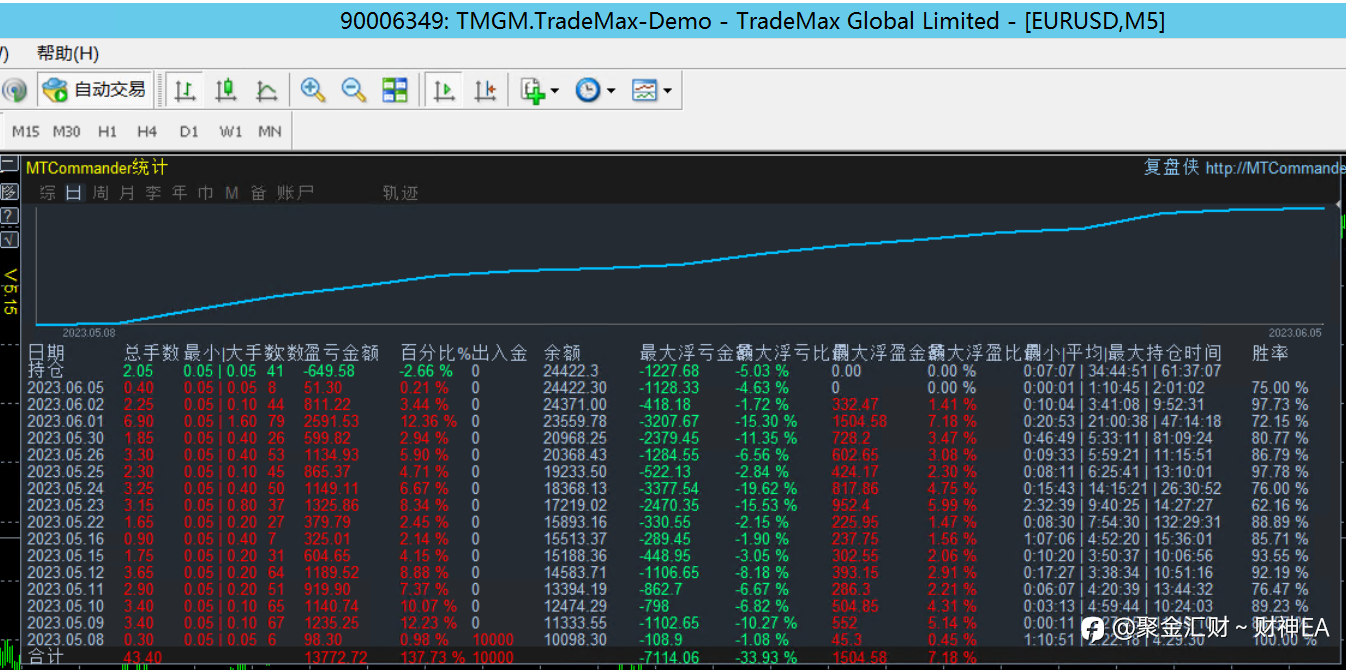Viewport: 1346px width, 670px height.
Task: Switch to the 日 daily tab
Action: click(74, 193)
